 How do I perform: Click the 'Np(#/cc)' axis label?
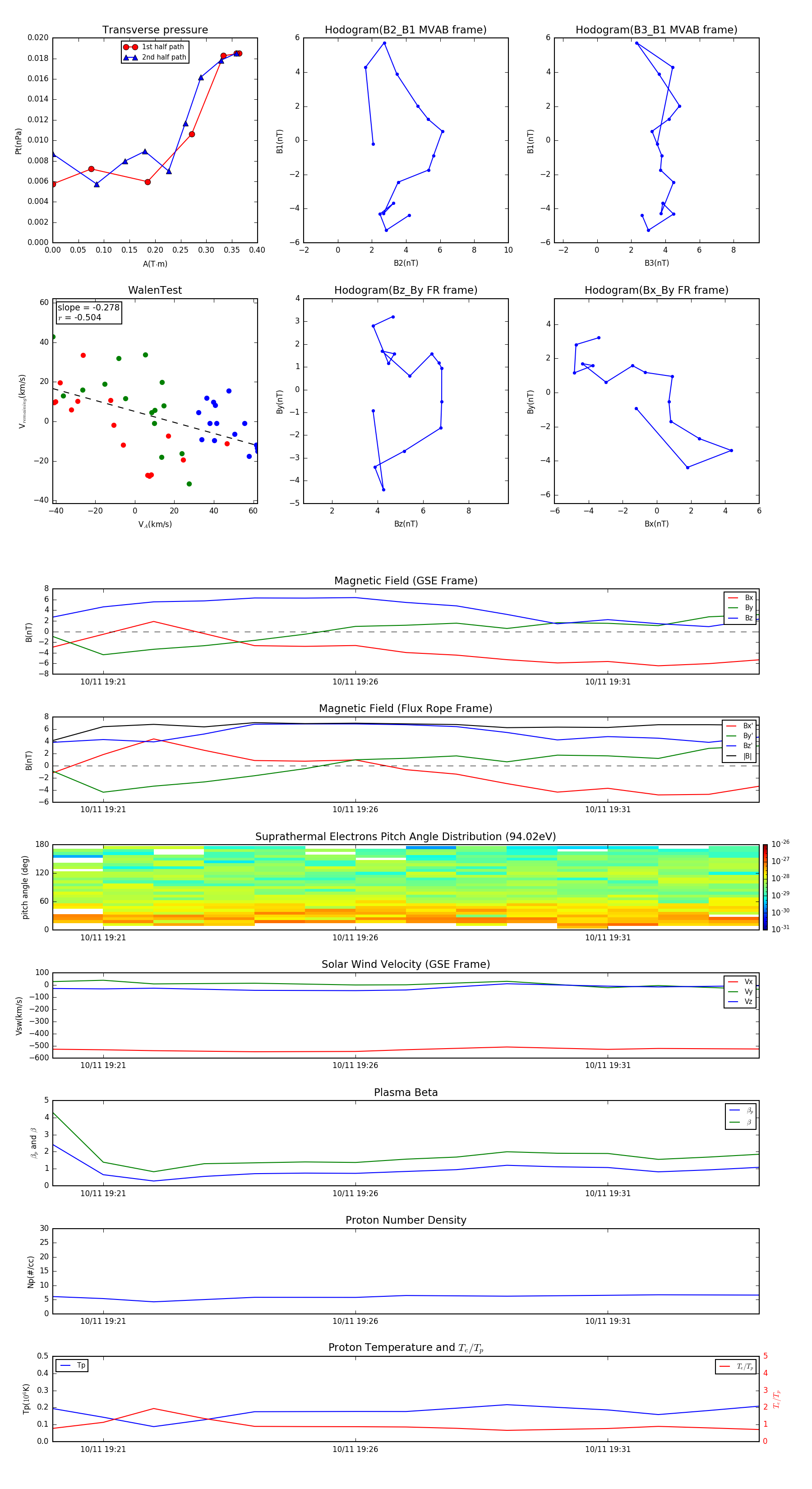tap(31, 1272)
